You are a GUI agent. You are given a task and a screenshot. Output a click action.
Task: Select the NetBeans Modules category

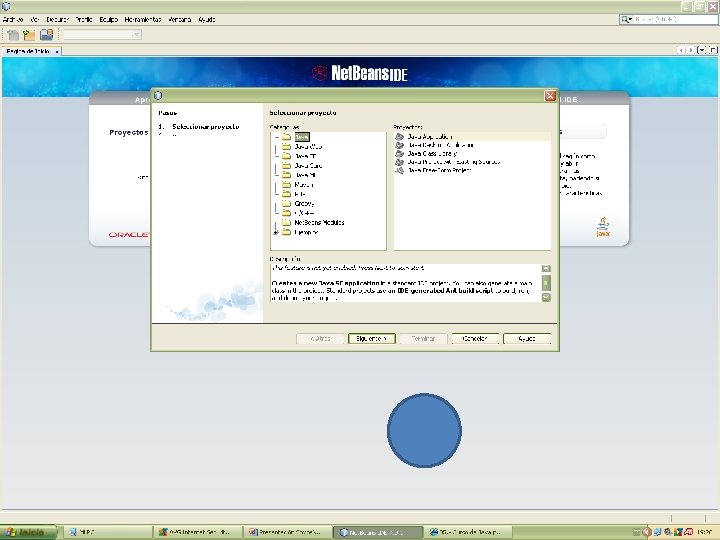point(320,222)
